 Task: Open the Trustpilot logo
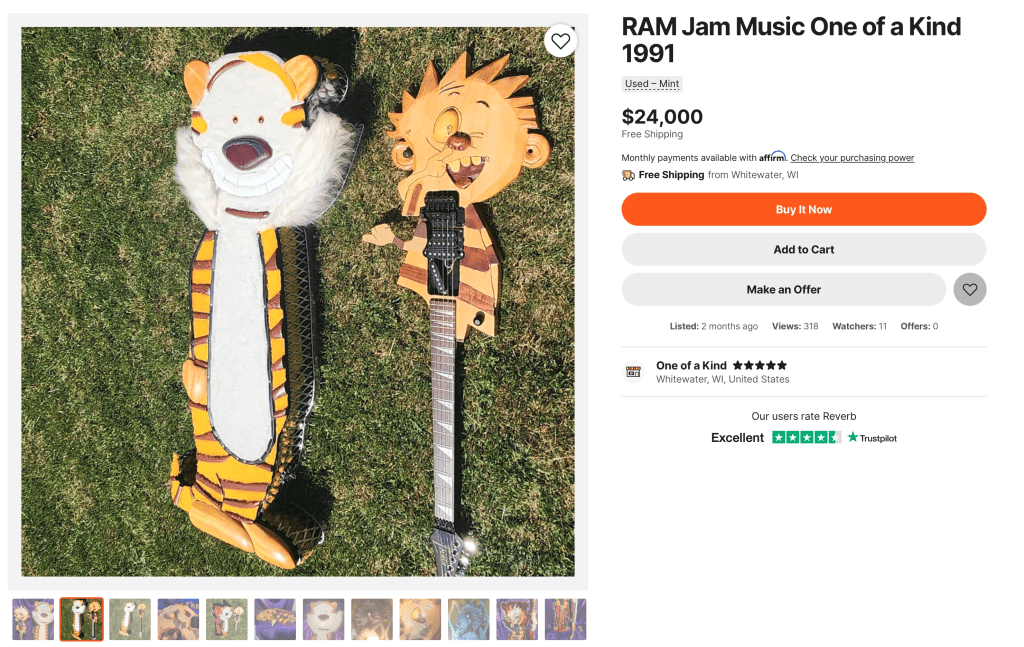click(872, 438)
